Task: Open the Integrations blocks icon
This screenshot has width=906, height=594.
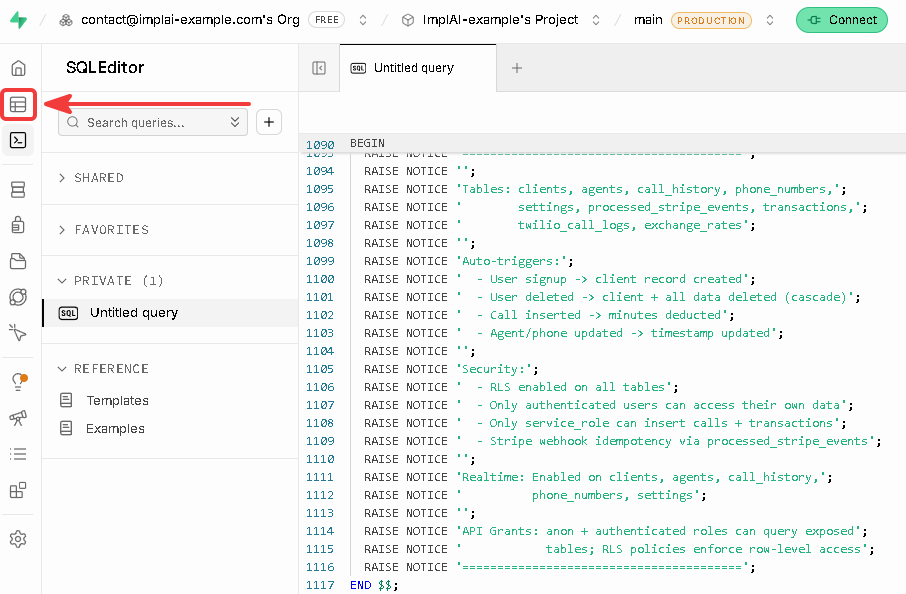Action: click(x=18, y=490)
